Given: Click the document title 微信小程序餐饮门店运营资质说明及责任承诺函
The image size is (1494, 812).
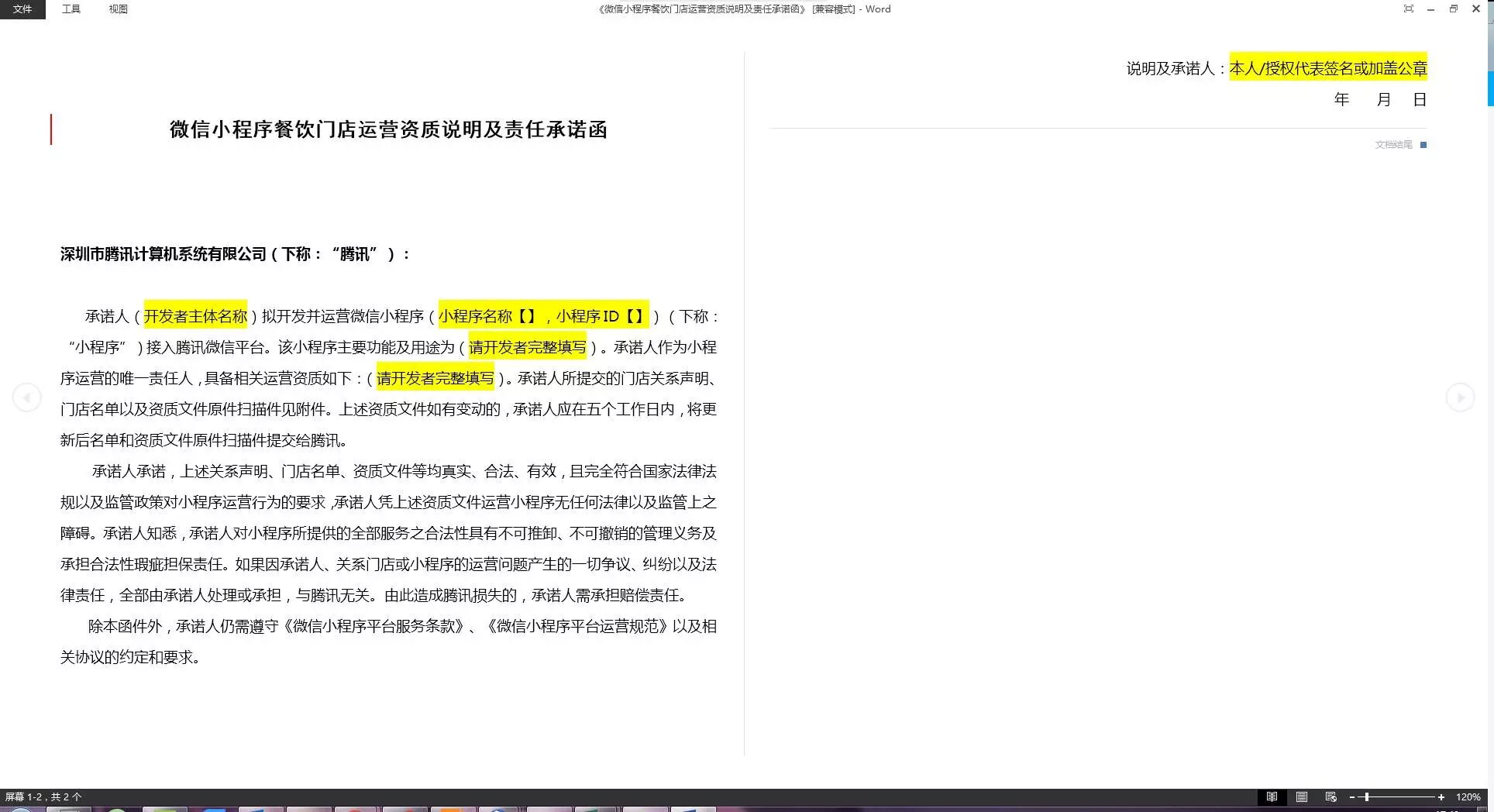Looking at the screenshot, I should coord(388,129).
